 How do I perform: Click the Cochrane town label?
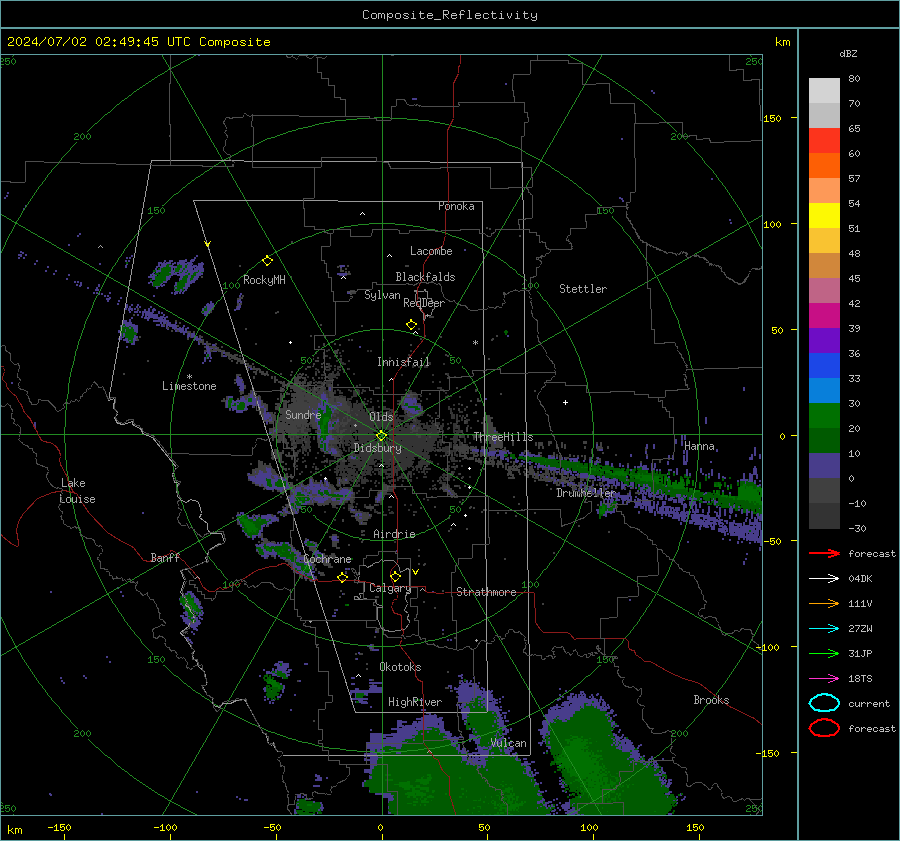pyautogui.click(x=327, y=559)
